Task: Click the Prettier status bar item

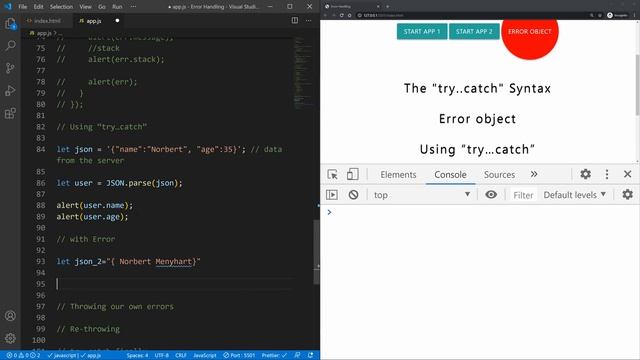Action: pos(274,356)
